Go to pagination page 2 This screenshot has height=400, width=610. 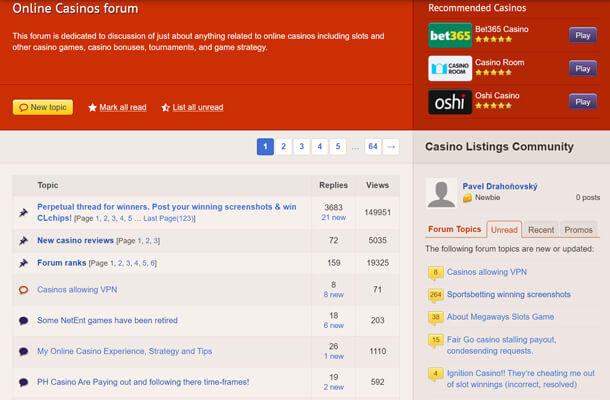click(x=283, y=147)
